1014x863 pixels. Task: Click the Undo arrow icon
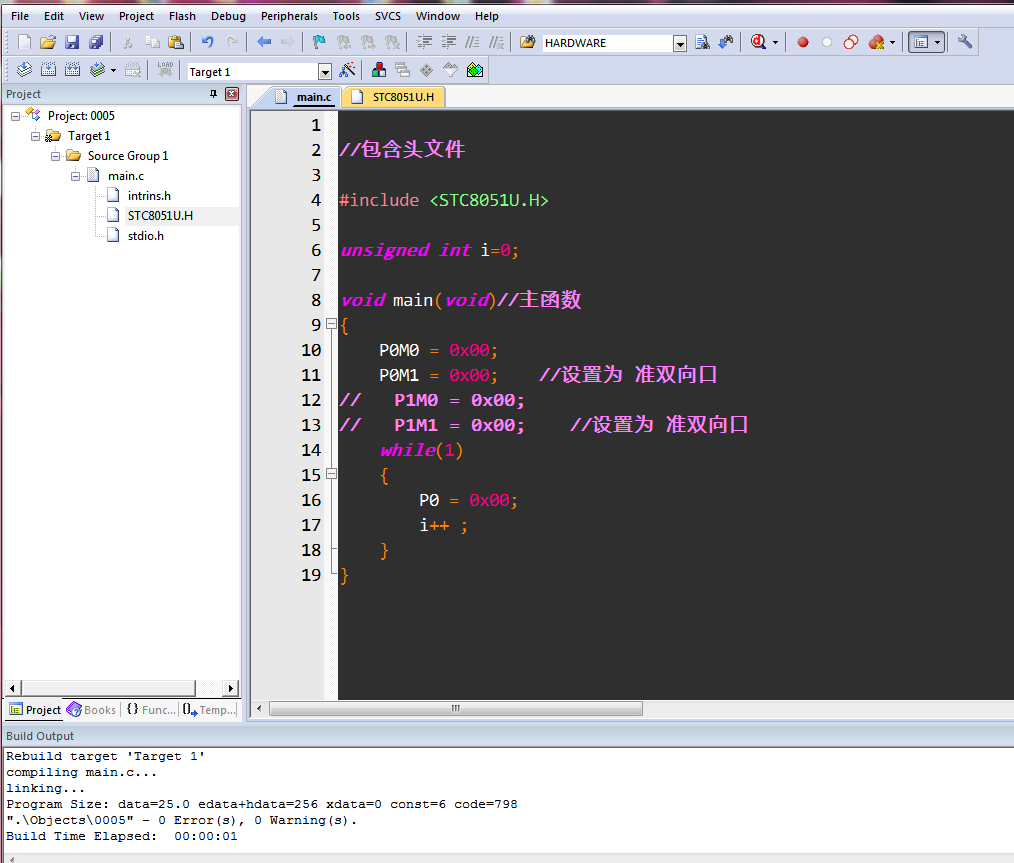[207, 42]
